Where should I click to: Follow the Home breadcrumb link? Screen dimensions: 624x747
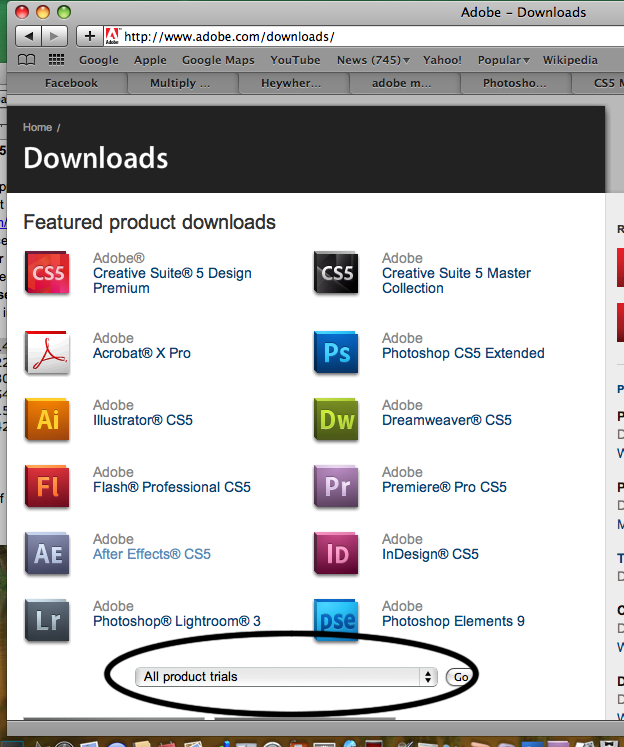[x=37, y=127]
